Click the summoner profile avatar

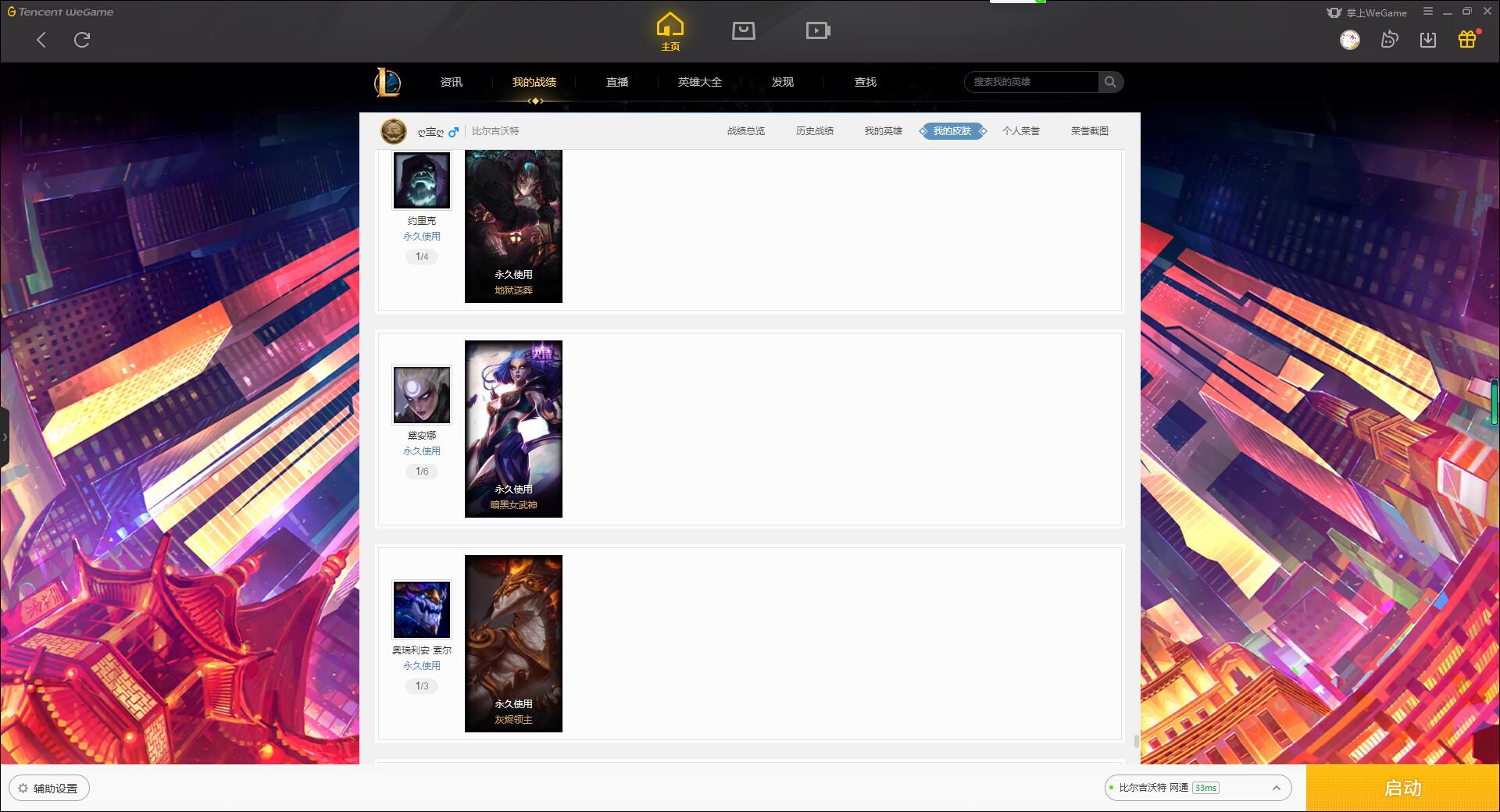394,131
